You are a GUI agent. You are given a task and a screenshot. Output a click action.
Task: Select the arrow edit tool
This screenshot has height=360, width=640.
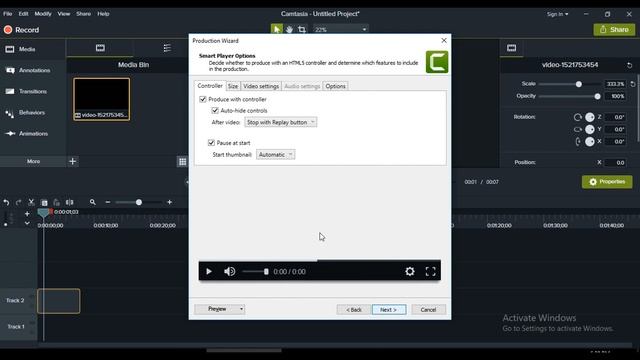click(277, 29)
